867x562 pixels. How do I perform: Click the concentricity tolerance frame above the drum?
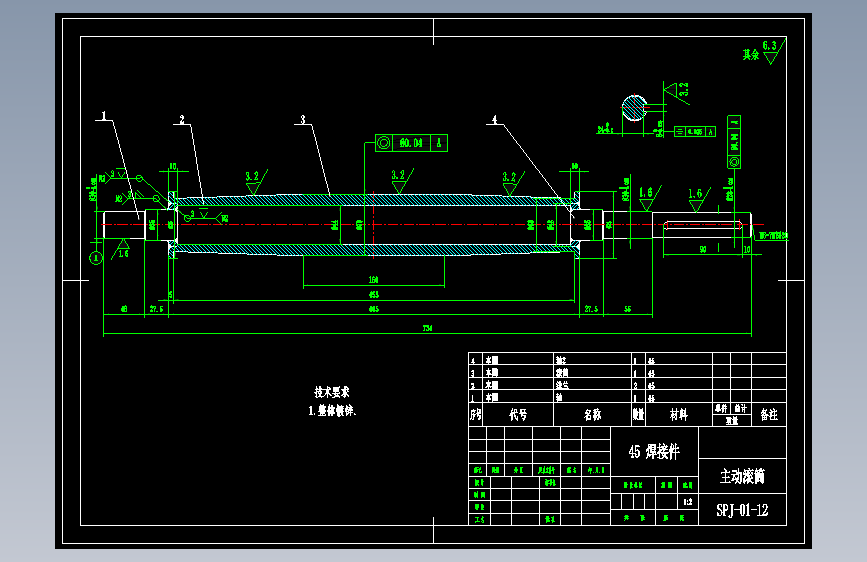pyautogui.click(x=411, y=143)
